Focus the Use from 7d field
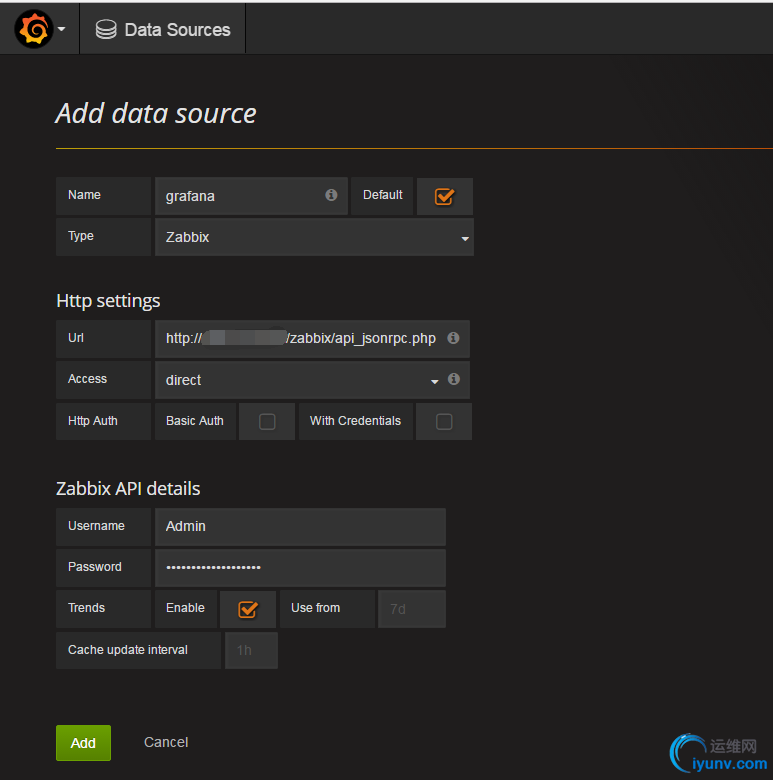773x780 pixels. tap(411, 609)
